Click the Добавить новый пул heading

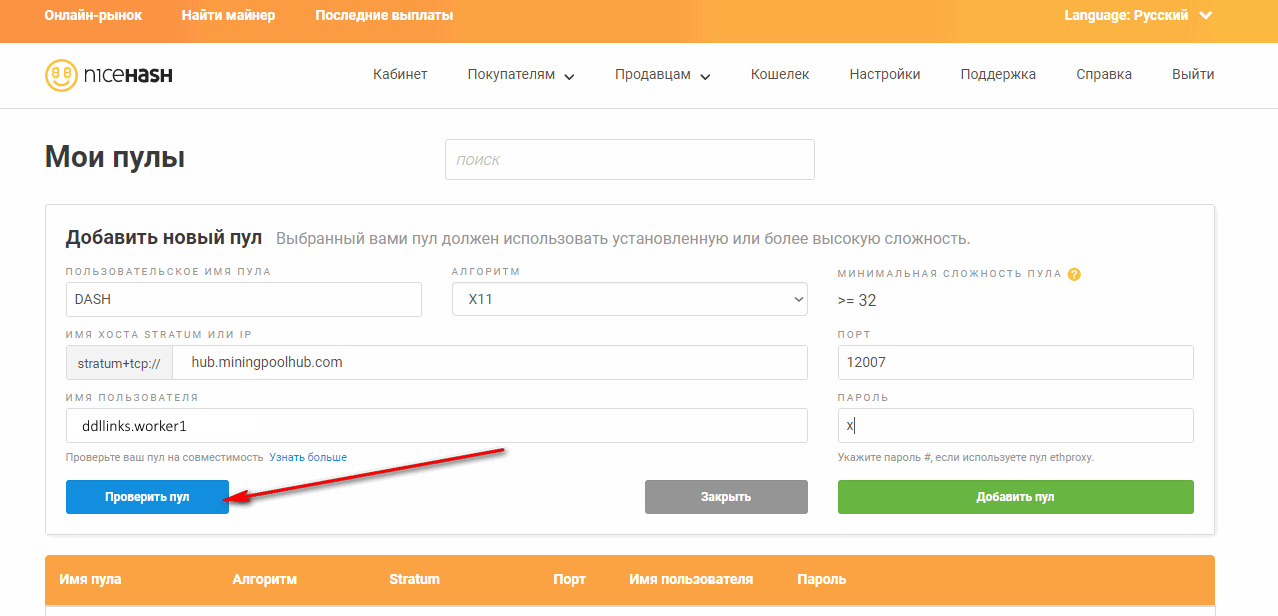coord(164,238)
